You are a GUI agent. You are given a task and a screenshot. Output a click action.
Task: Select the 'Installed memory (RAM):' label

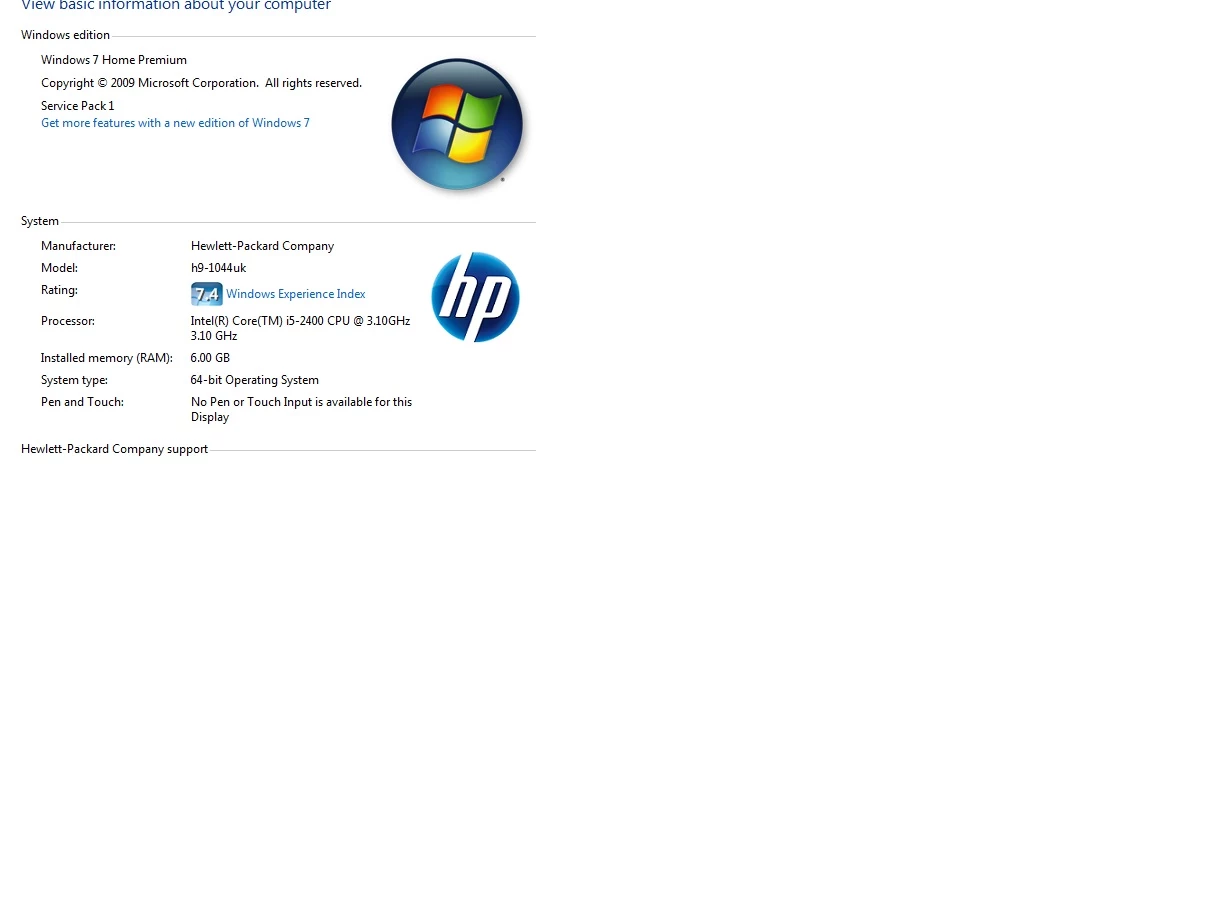(107, 358)
